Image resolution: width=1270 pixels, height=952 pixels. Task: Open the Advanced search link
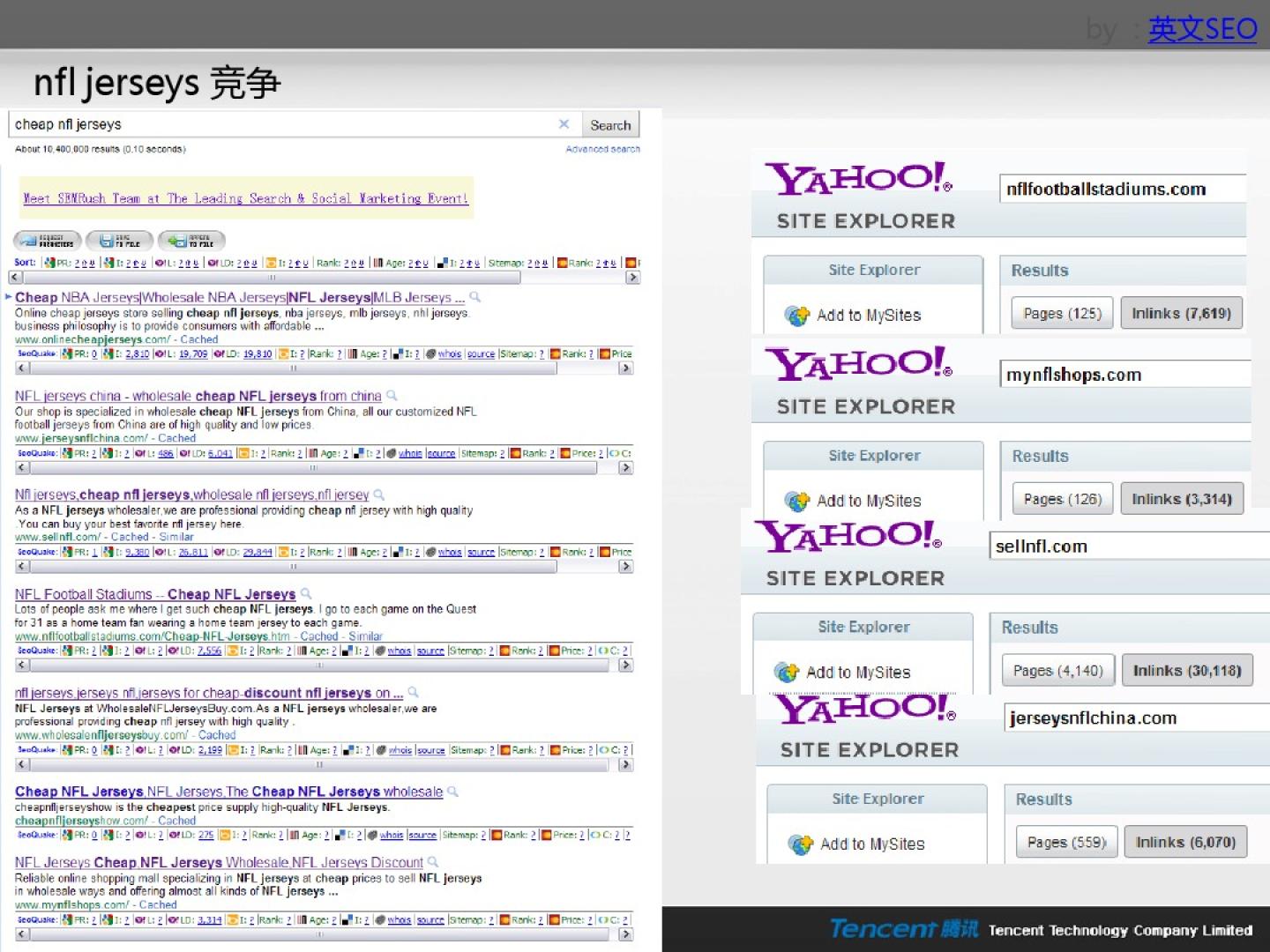tap(602, 149)
